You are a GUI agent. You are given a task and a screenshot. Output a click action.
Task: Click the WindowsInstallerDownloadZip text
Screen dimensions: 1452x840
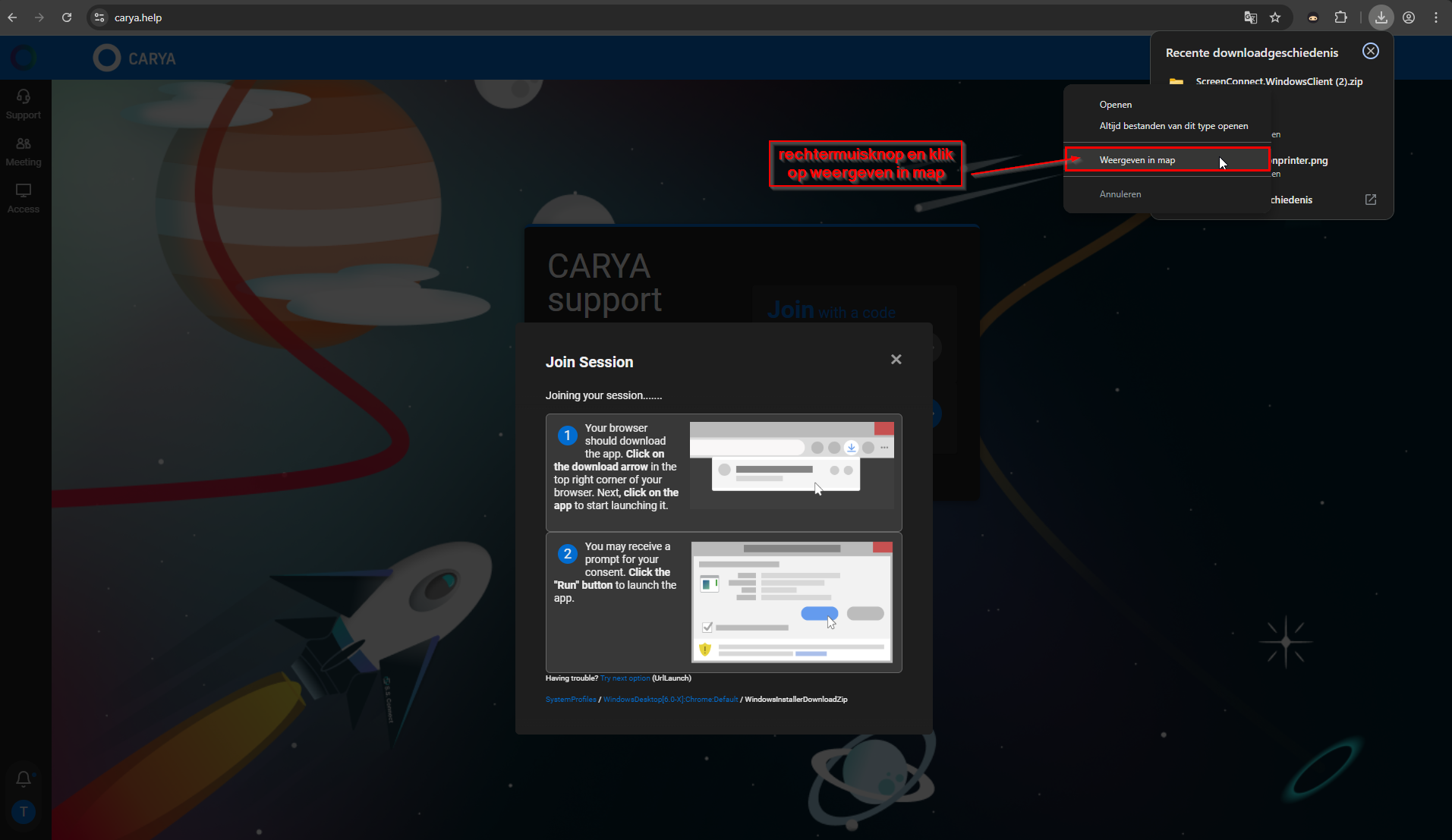[796, 700]
